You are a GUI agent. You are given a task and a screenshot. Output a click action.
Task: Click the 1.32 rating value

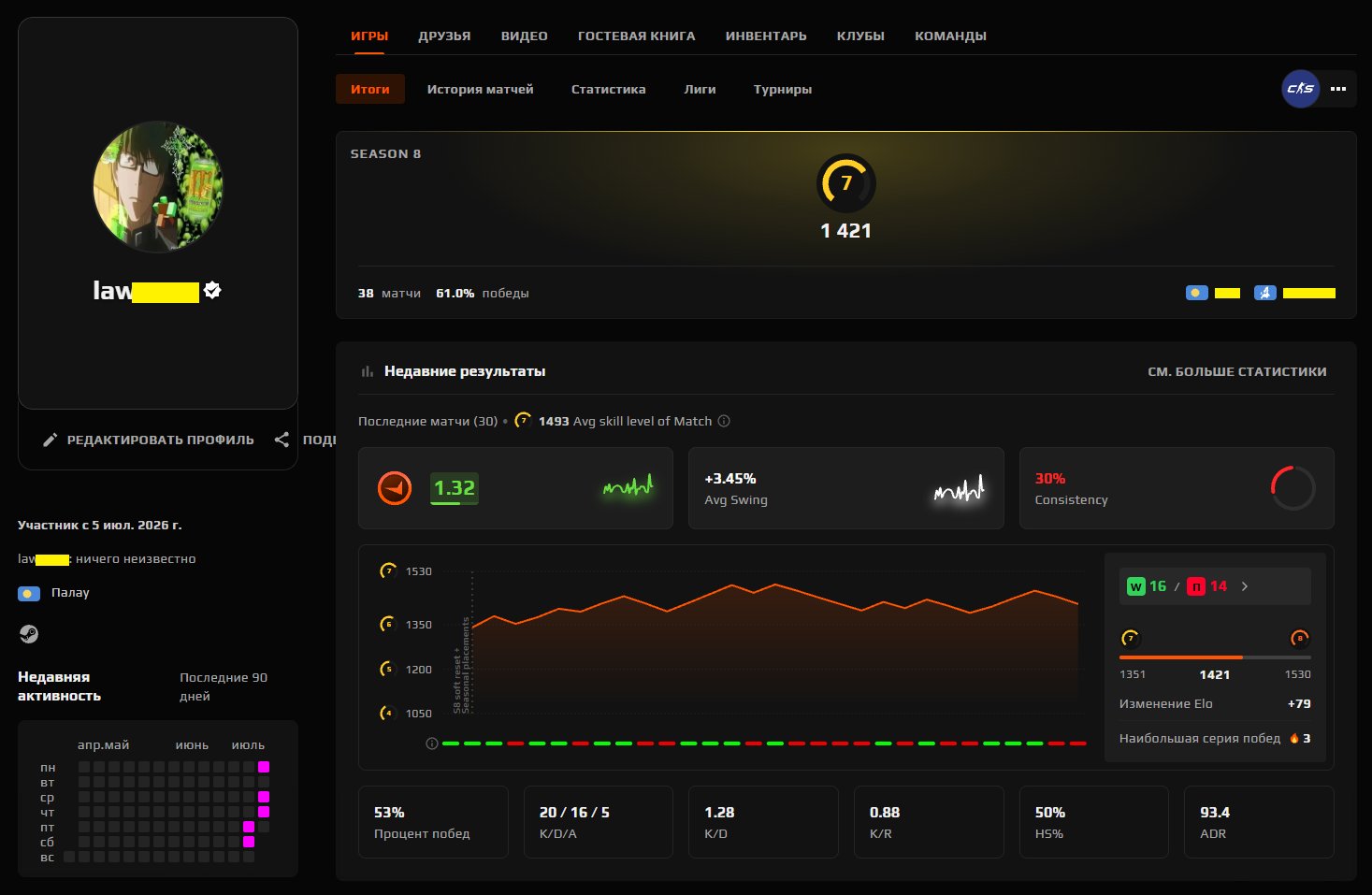pos(455,488)
